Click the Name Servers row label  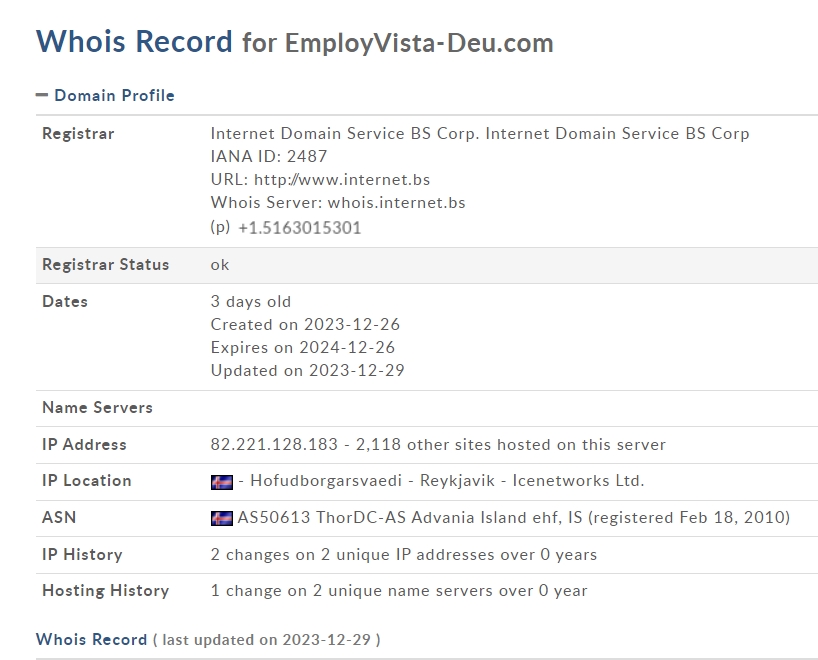pos(98,407)
